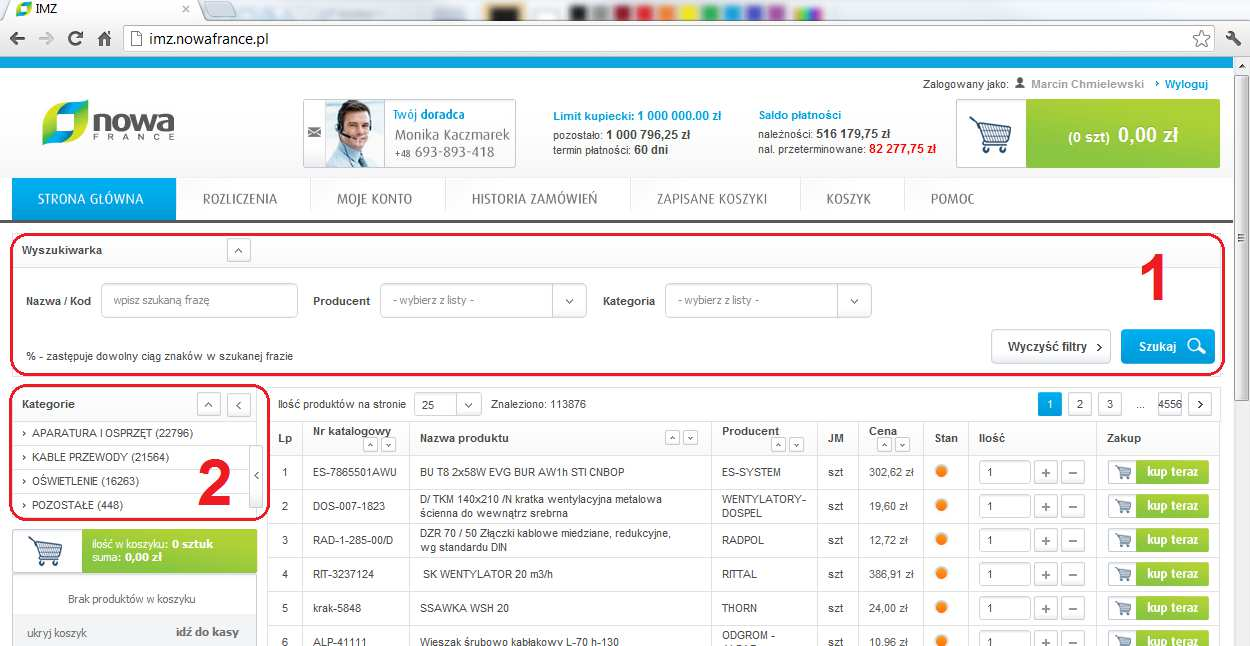Hide Kategorie sidebar with left chevron
Viewport: 1250px width, 646px height.
tap(238, 405)
